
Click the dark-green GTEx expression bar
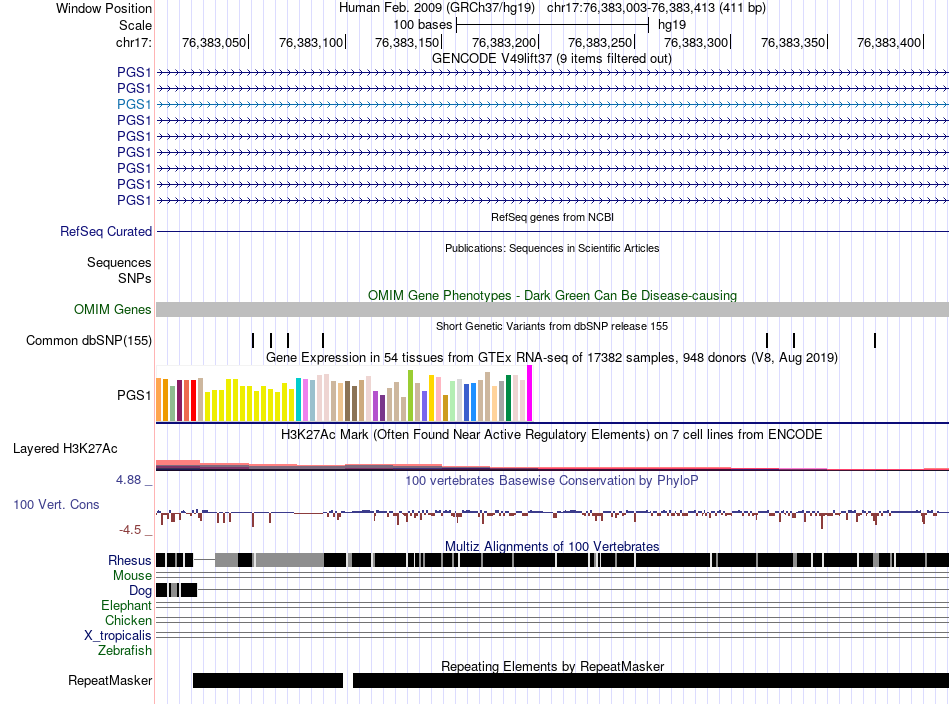[508, 398]
